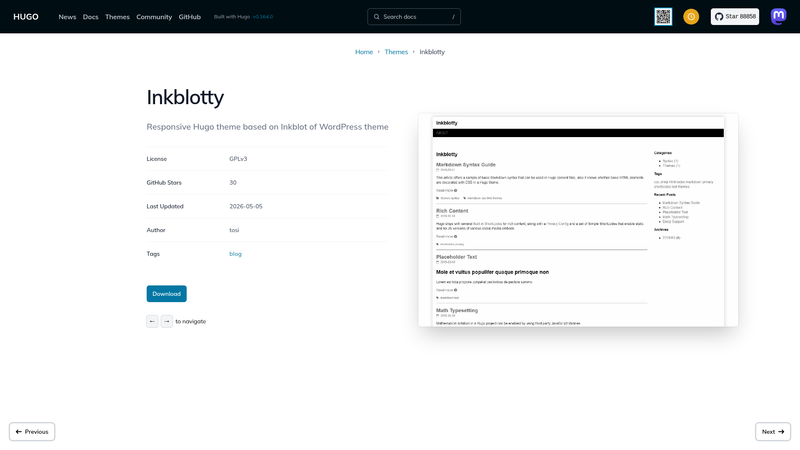Click the Download button

tap(166, 294)
